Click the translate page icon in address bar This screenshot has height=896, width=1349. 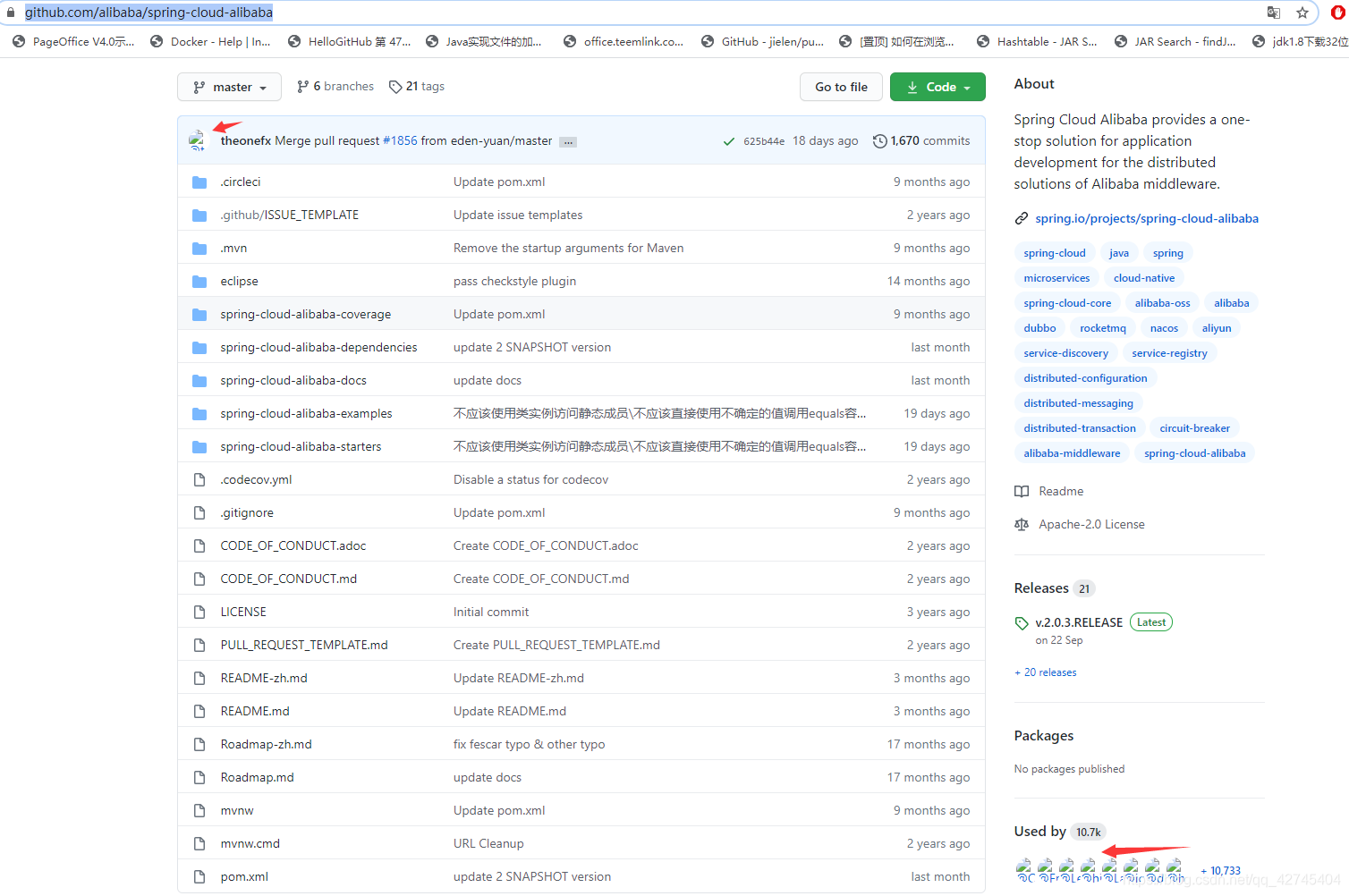click(x=1274, y=13)
